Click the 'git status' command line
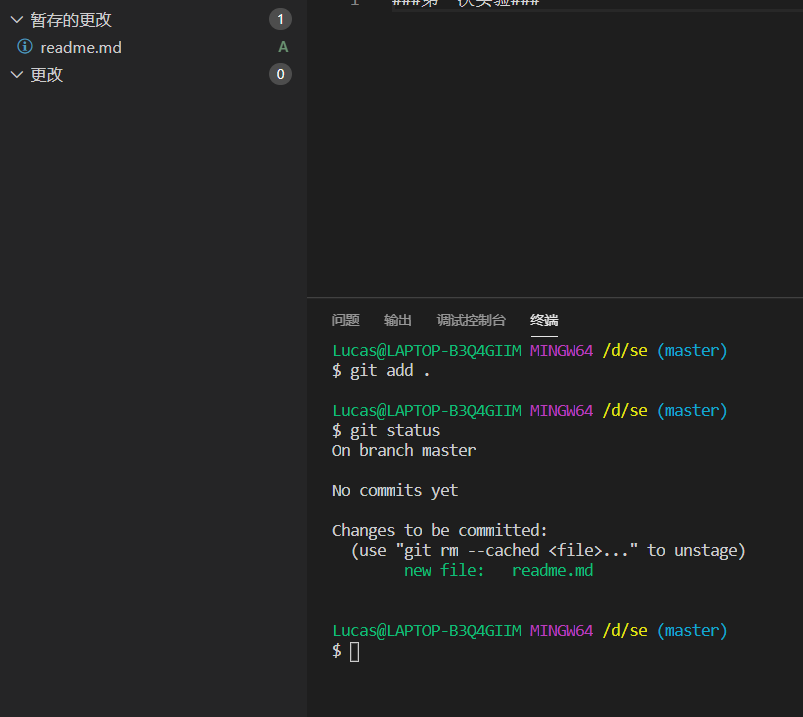The image size is (803, 717). coord(394,431)
